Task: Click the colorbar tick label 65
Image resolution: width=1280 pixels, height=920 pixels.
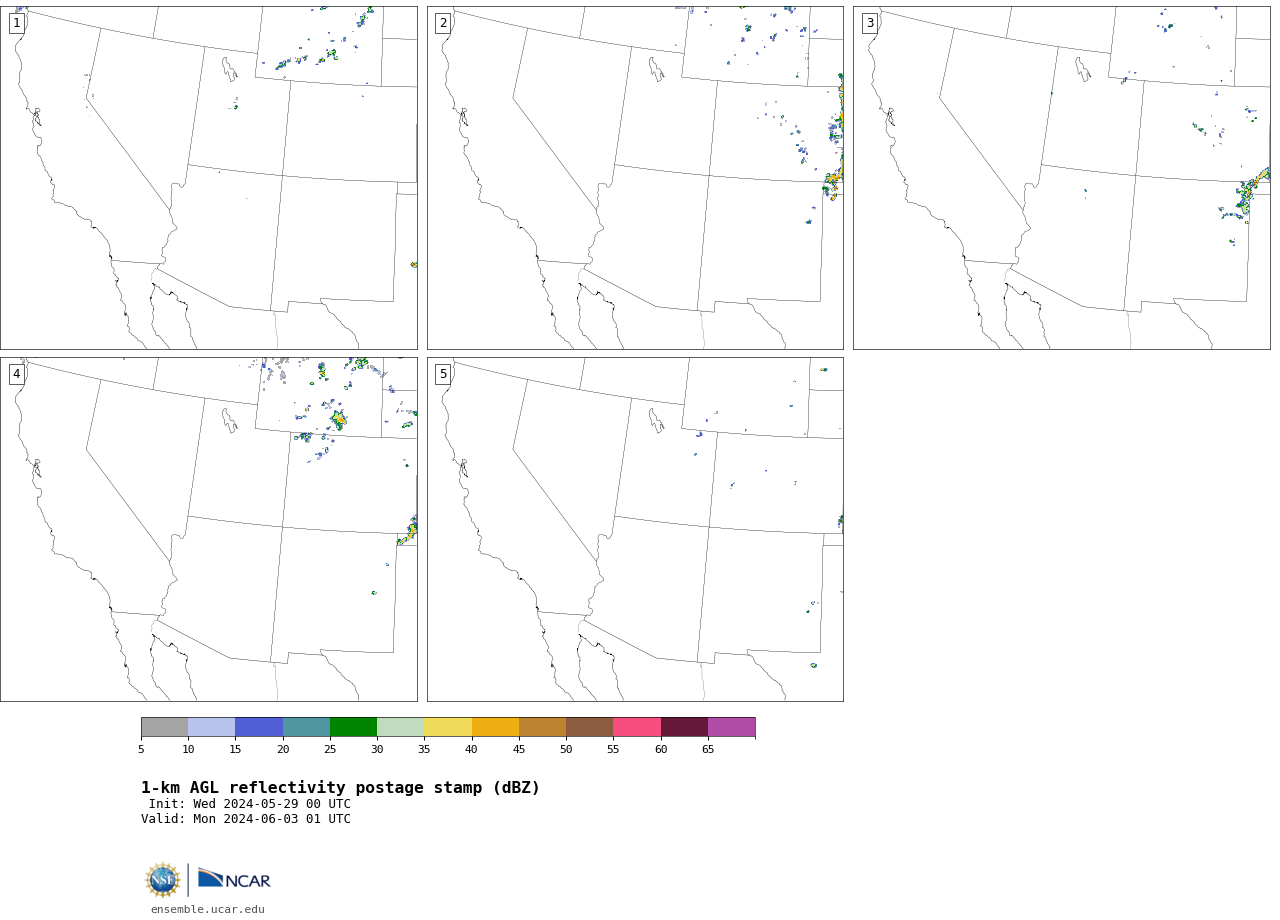Action: point(708,750)
